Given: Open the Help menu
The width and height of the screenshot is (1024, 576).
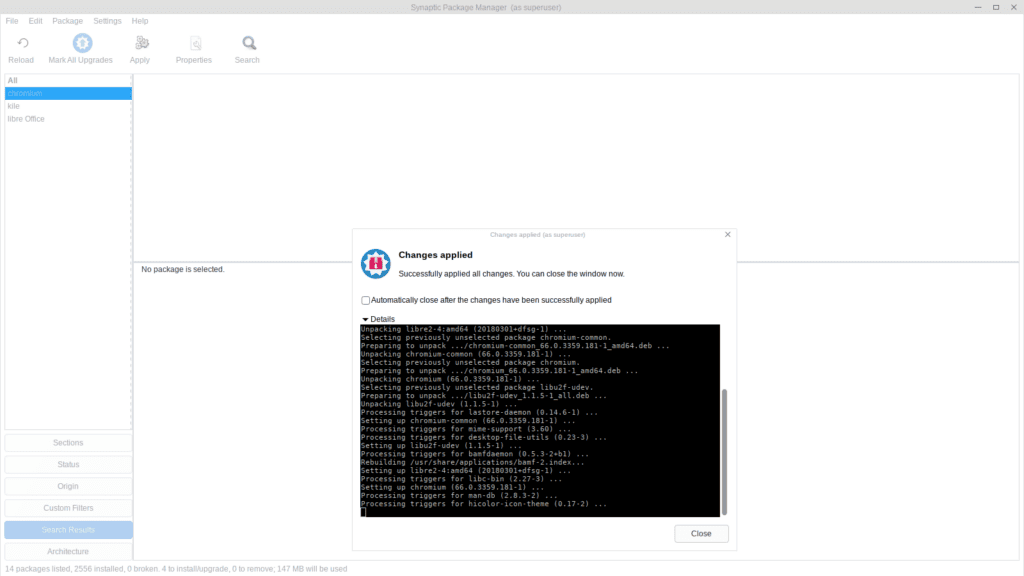Looking at the screenshot, I should 140,21.
